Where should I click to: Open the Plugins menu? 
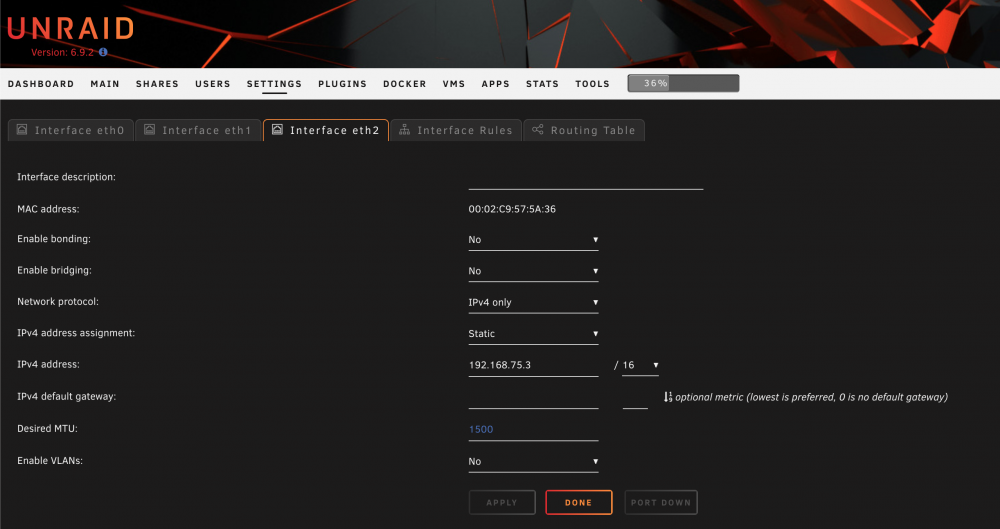point(342,84)
